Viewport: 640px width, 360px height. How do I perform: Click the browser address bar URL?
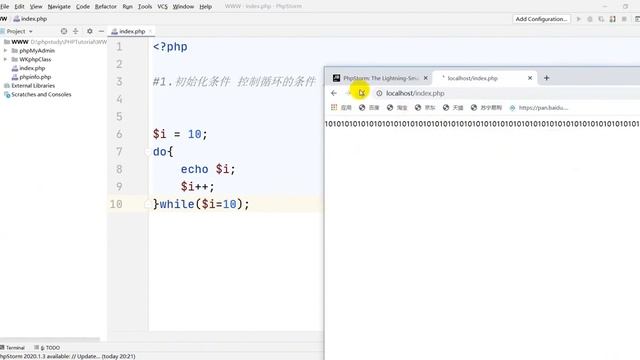pyautogui.click(x=415, y=93)
